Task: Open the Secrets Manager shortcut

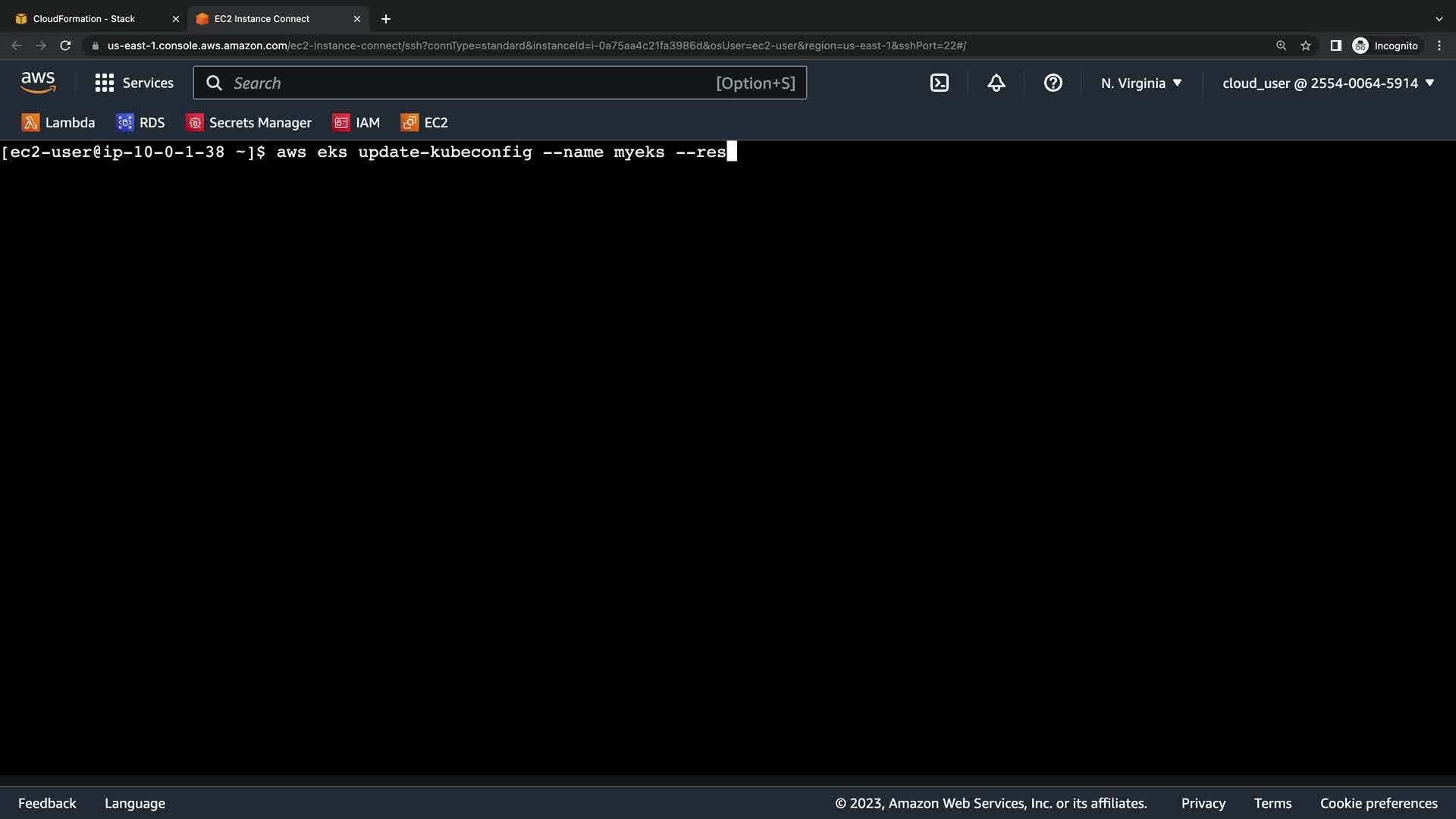Action: [249, 123]
